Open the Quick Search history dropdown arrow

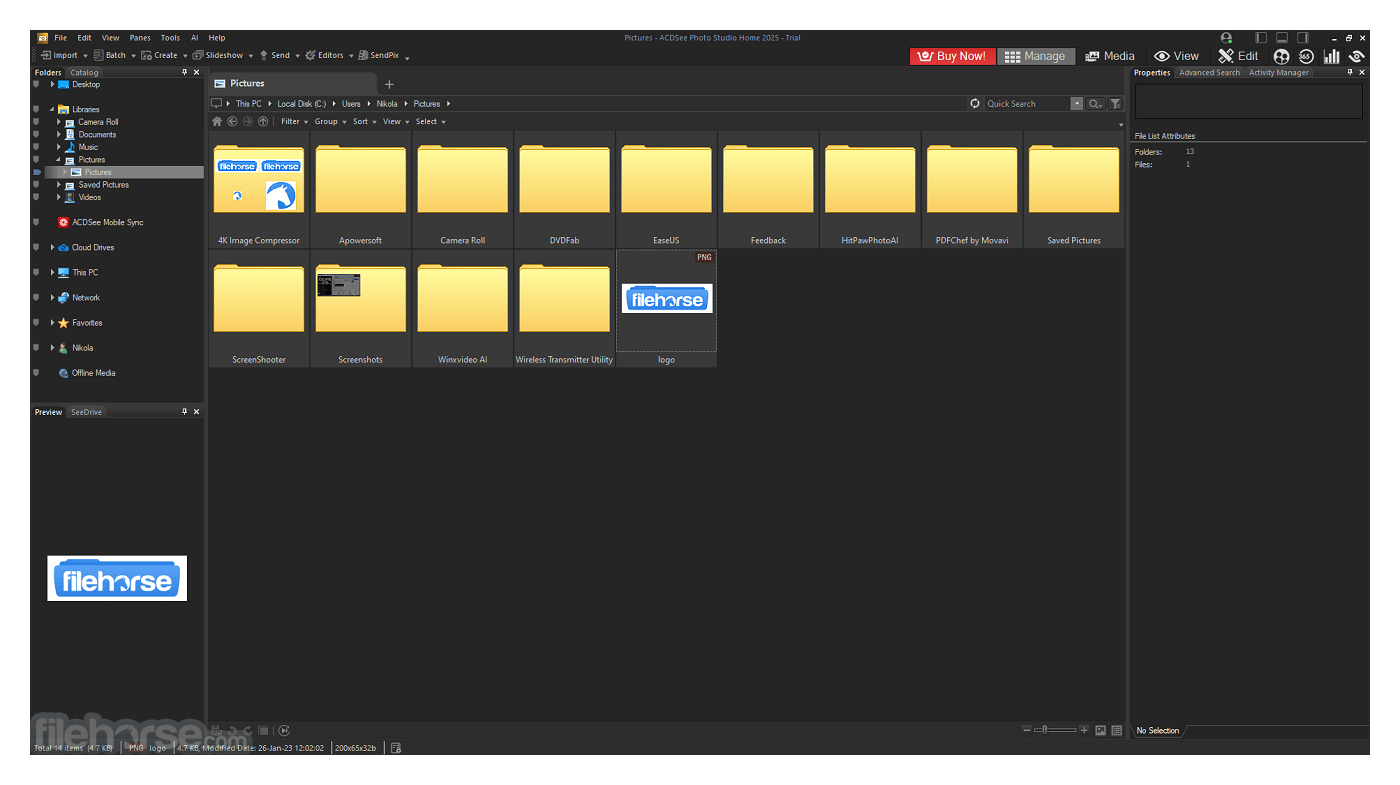click(x=1077, y=104)
